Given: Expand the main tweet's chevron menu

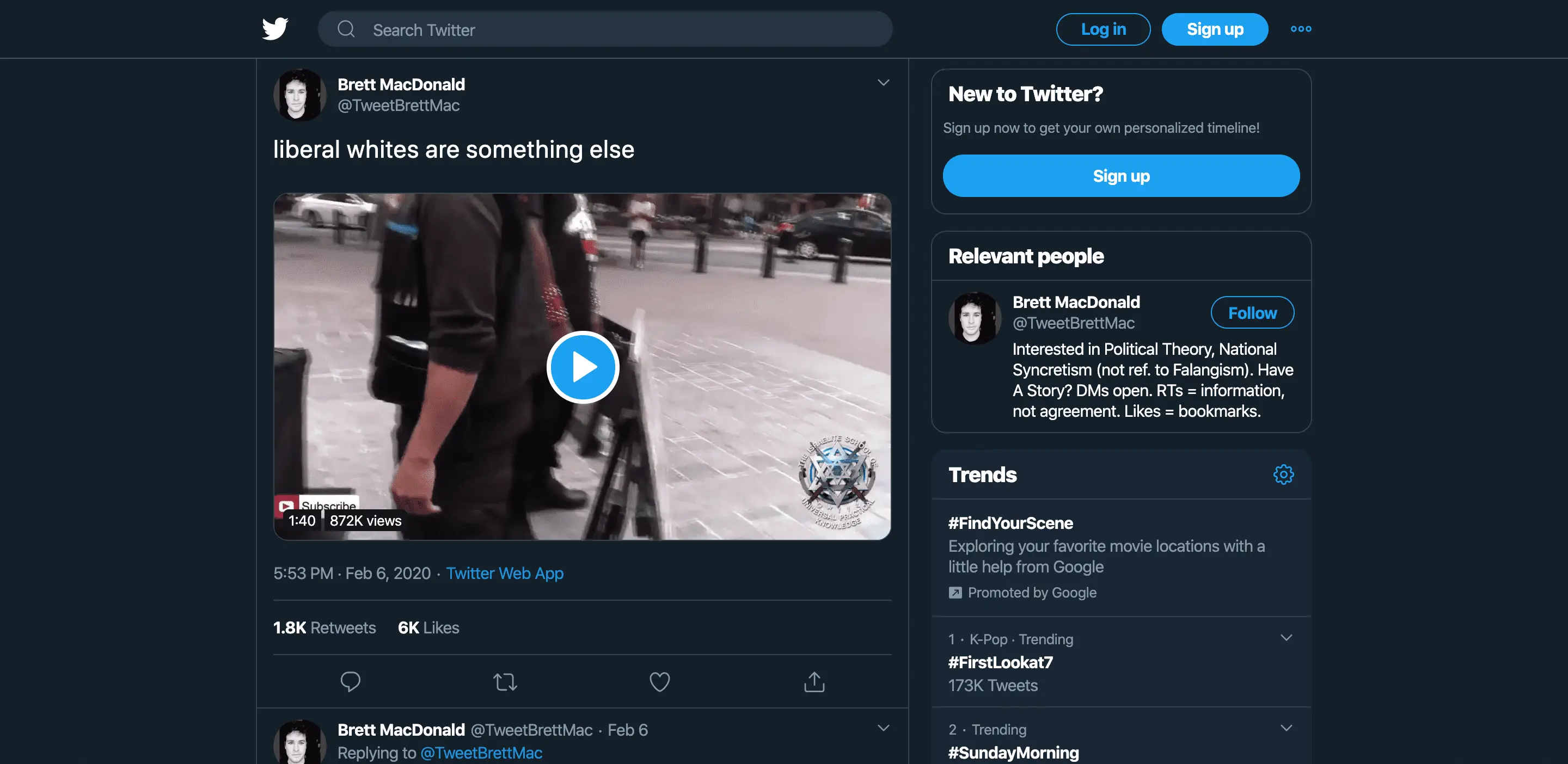Looking at the screenshot, I should point(883,83).
